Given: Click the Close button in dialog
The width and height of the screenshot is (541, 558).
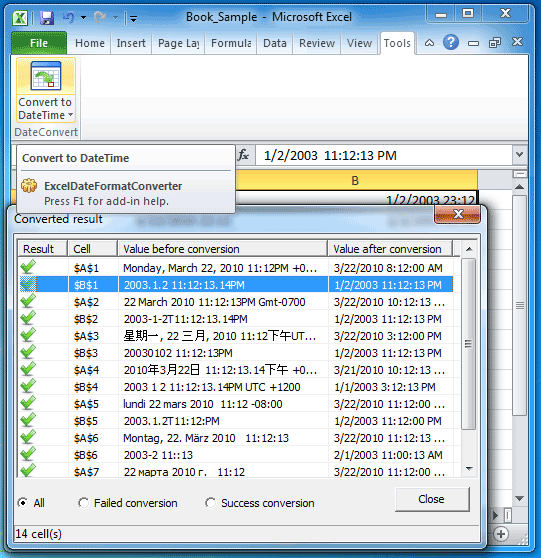Looking at the screenshot, I should pyautogui.click(x=432, y=499).
